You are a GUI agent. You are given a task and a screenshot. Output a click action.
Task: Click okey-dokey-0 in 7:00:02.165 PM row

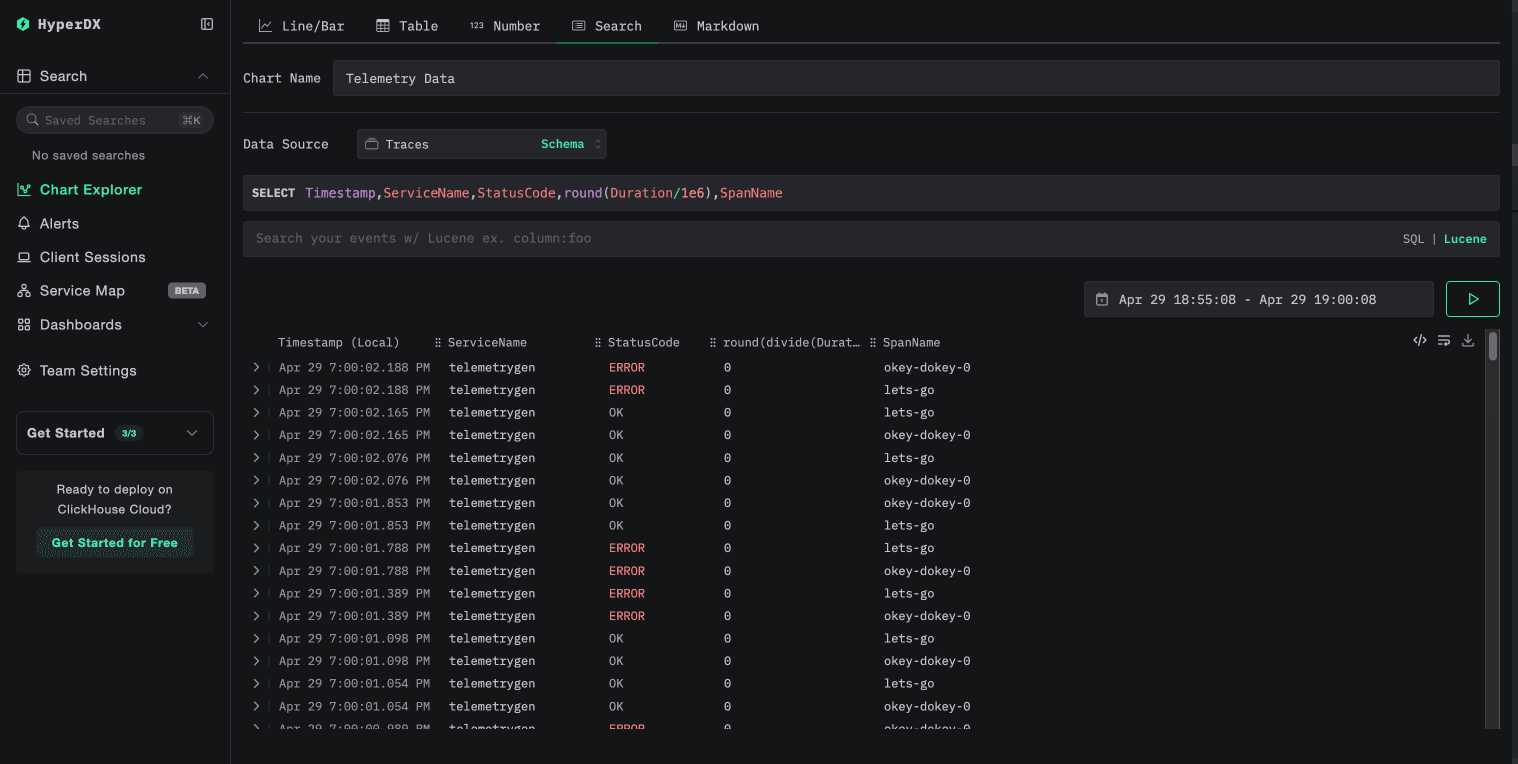click(927, 435)
